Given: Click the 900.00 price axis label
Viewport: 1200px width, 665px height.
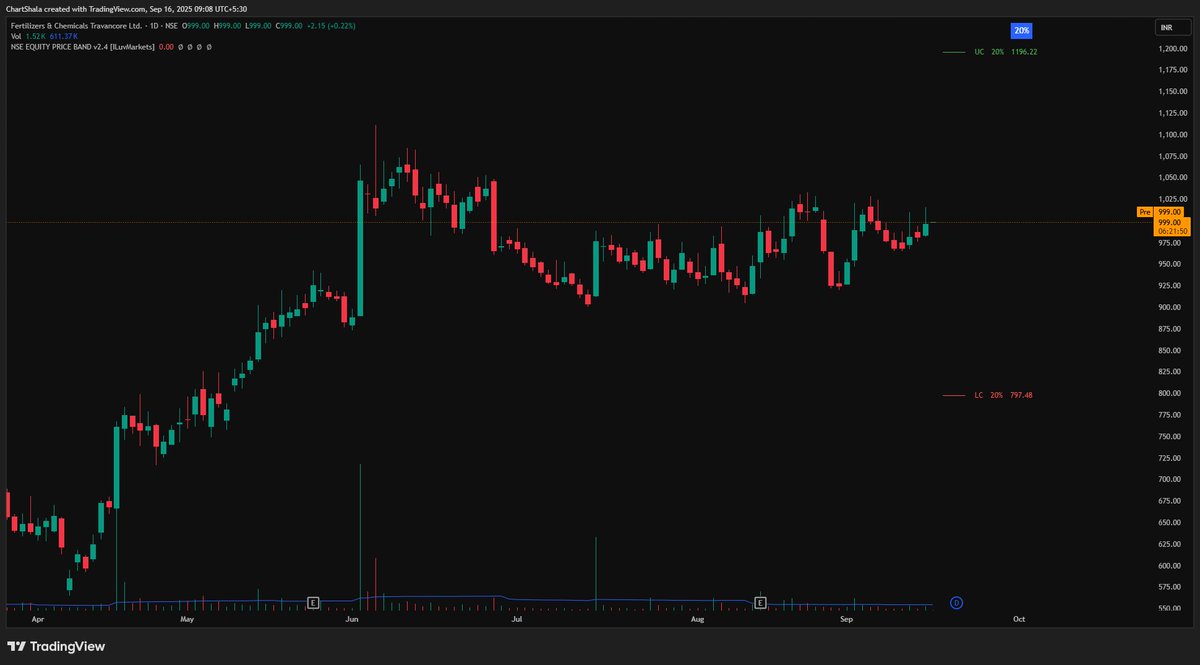Looking at the screenshot, I should (x=1172, y=307).
